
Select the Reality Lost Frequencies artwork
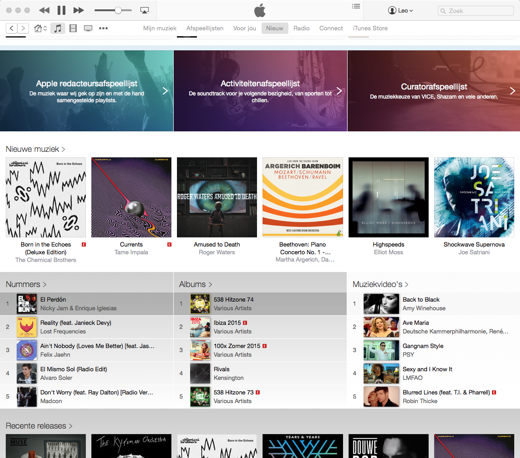tap(27, 327)
